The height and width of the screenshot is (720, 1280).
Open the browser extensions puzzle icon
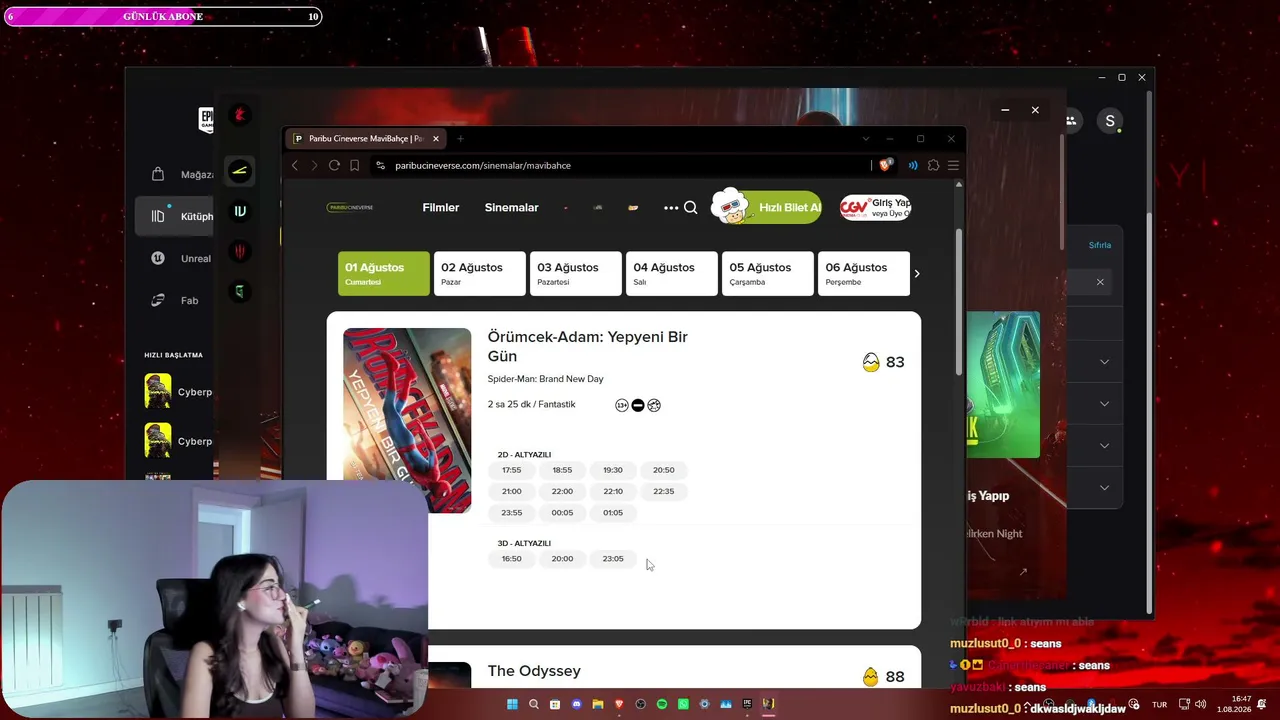[933, 165]
